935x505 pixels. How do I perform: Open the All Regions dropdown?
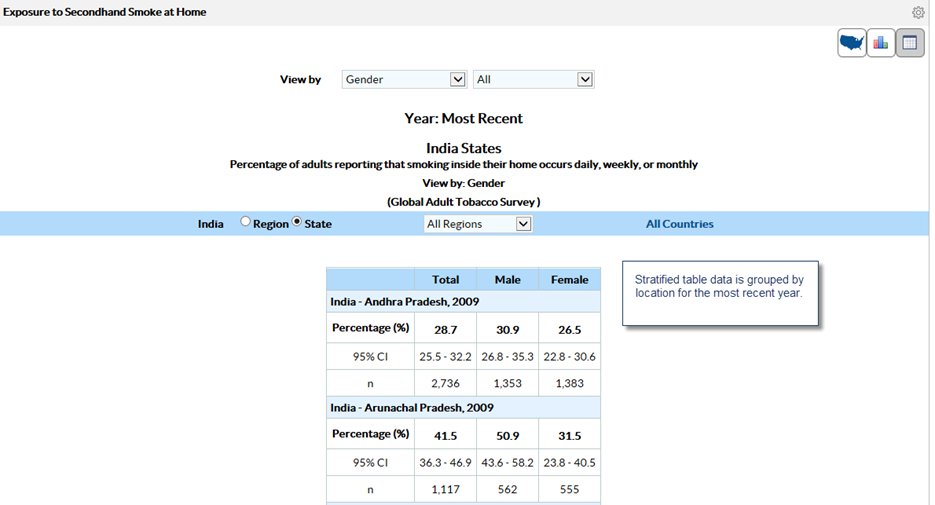(478, 224)
